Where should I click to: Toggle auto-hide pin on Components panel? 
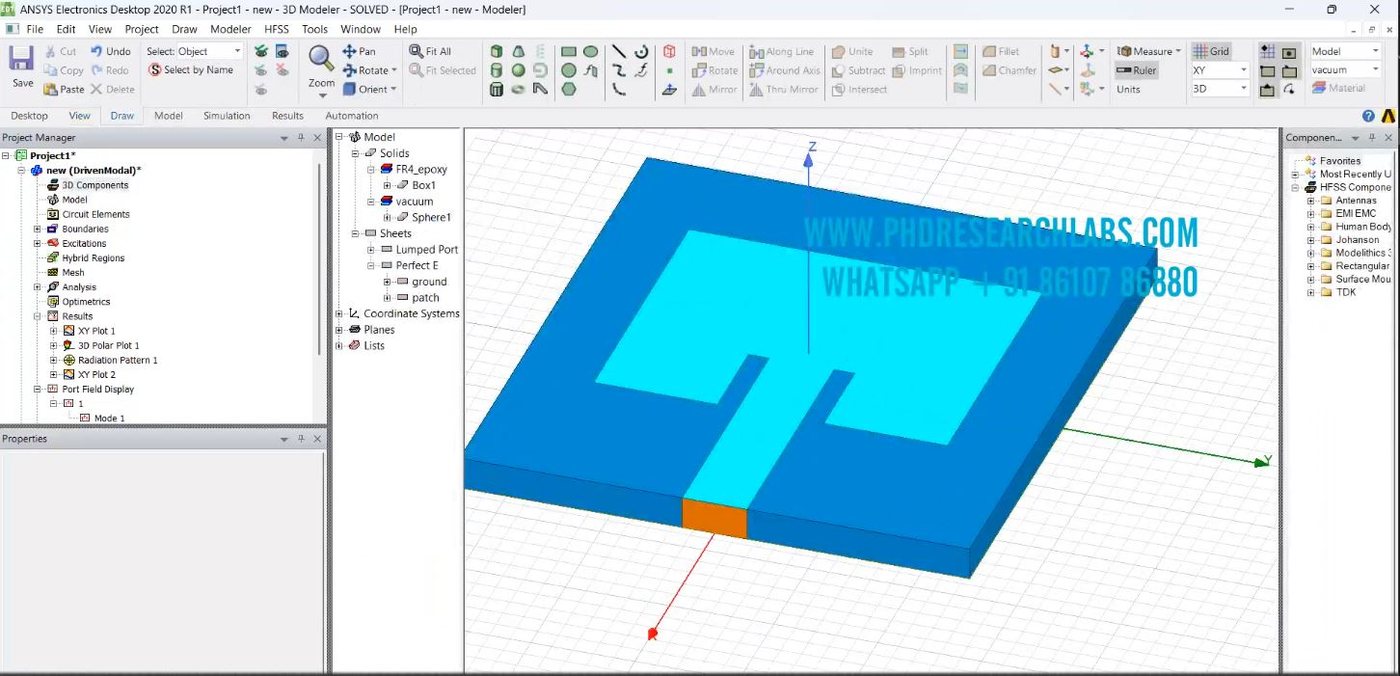click(1374, 138)
